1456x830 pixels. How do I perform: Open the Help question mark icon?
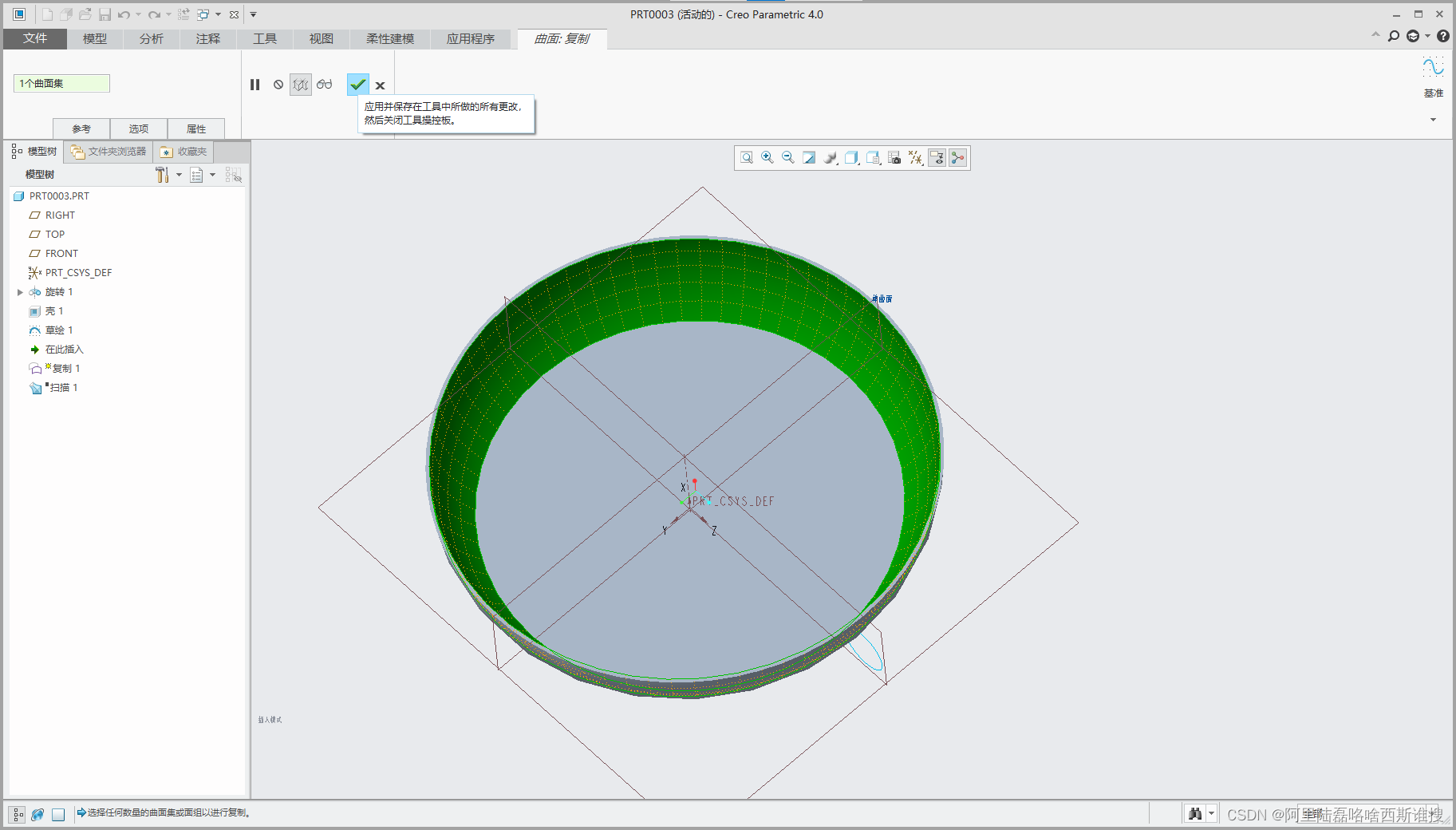coord(1443,36)
